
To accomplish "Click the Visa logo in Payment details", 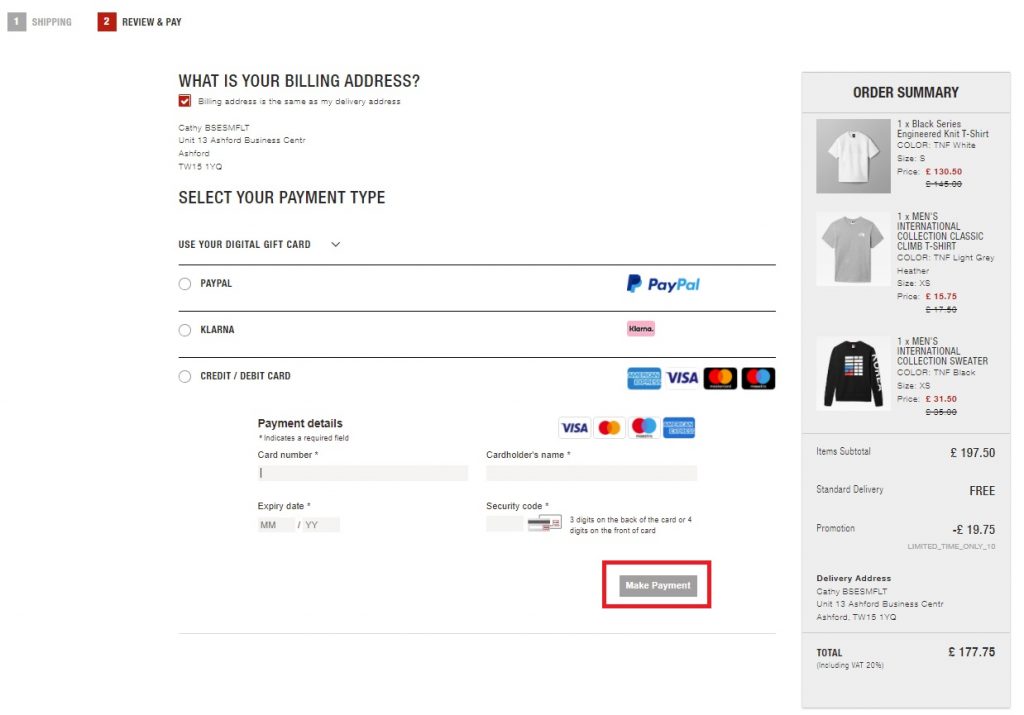I will (574, 428).
